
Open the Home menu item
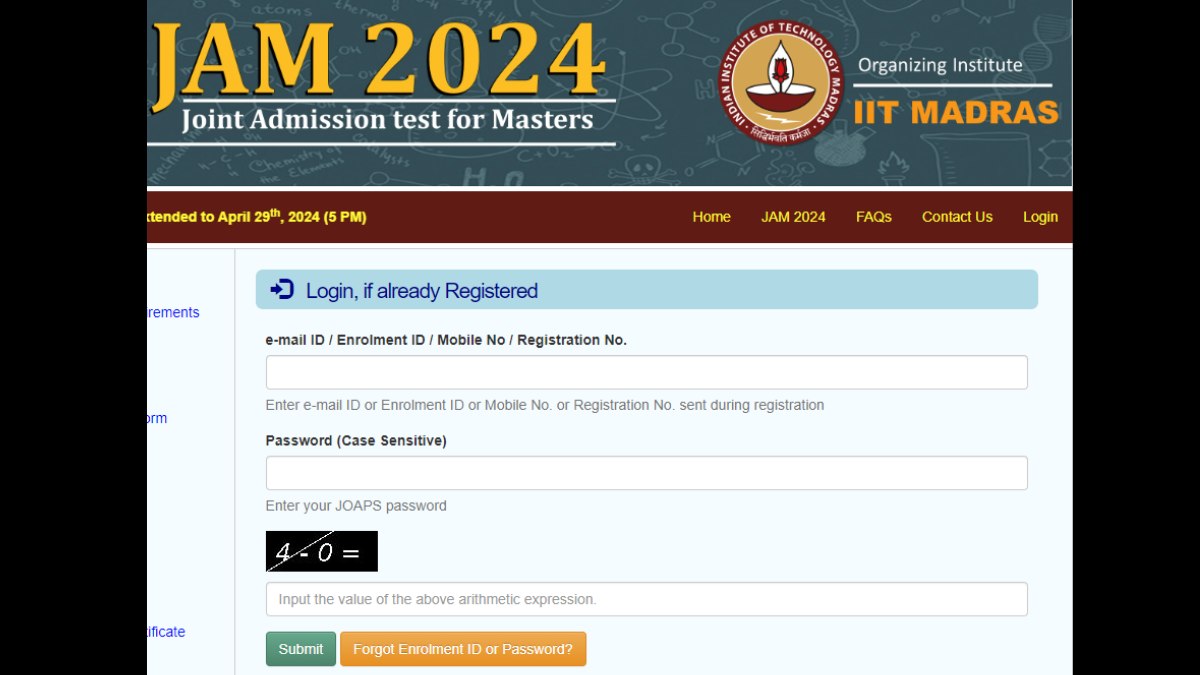pyautogui.click(x=711, y=217)
